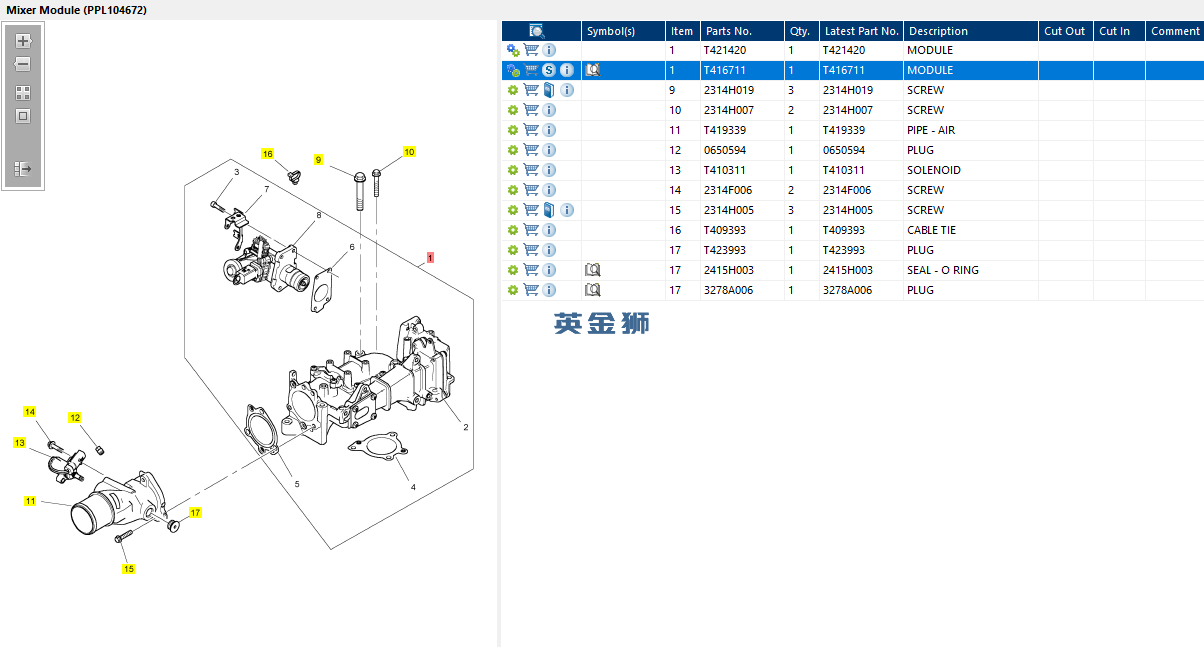Click assembly gears icon on T421420 row
This screenshot has height=647, width=1204.
(513, 50)
